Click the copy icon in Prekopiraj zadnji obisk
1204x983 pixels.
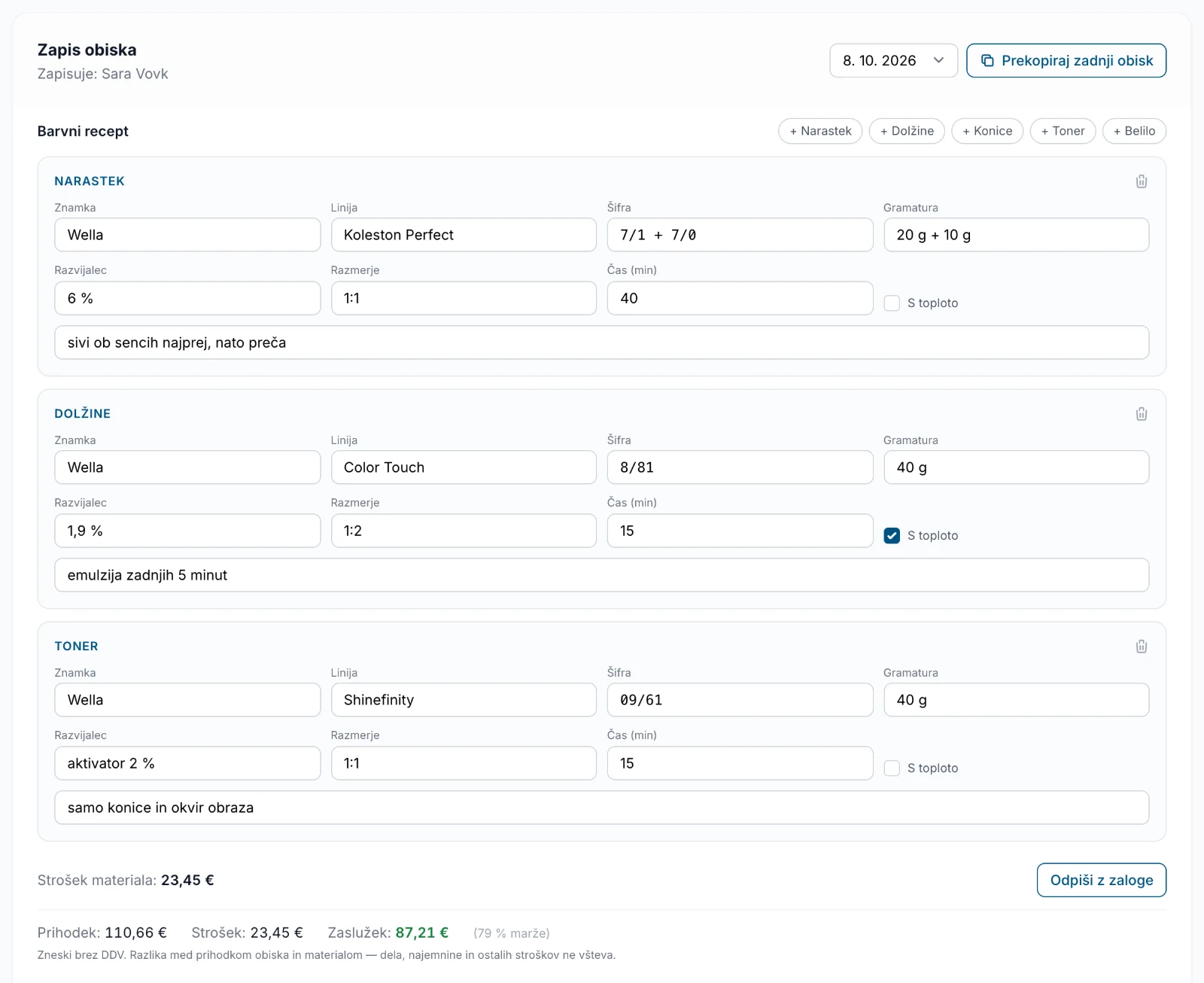(987, 61)
